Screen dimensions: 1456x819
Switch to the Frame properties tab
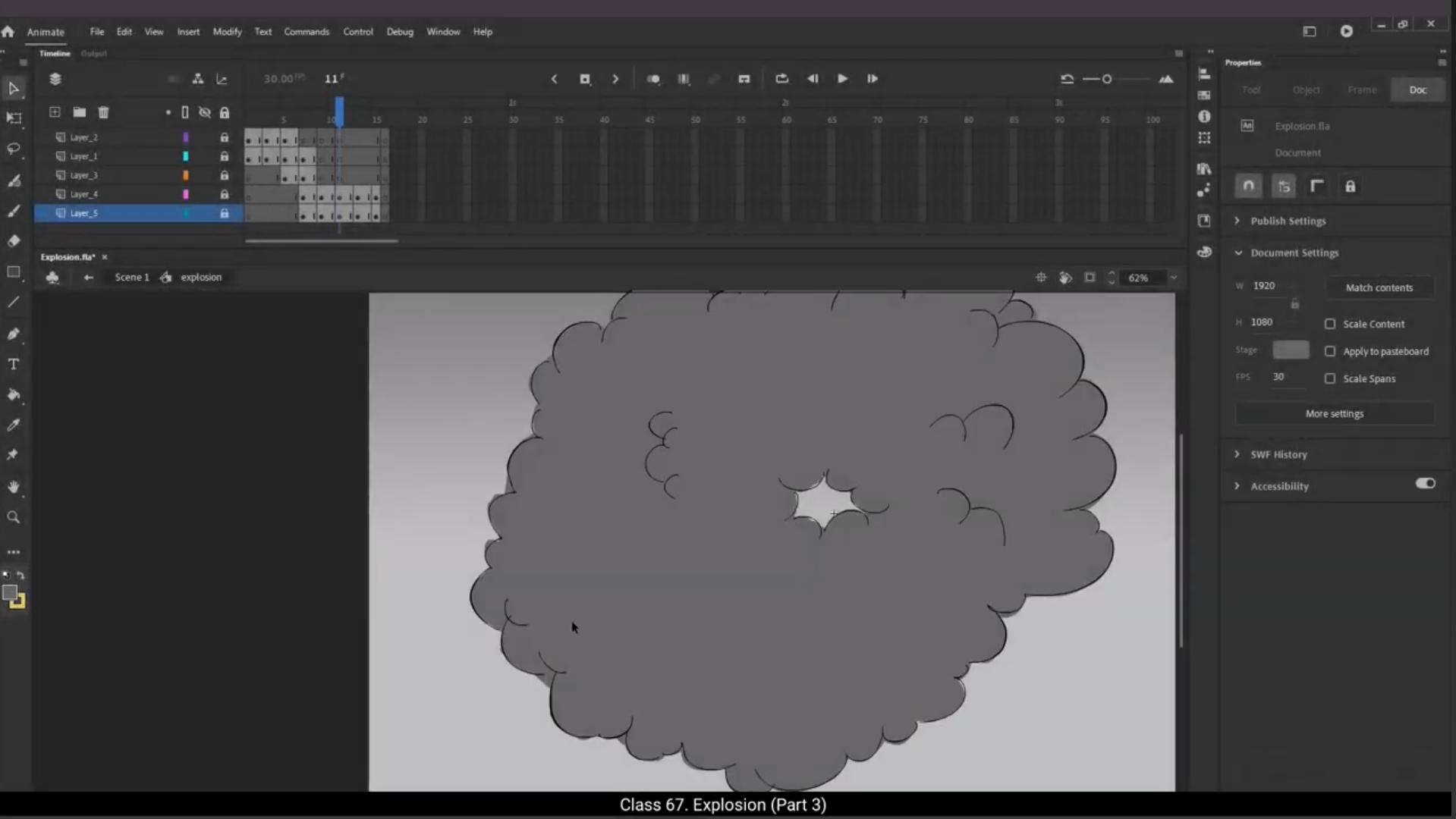(1362, 89)
